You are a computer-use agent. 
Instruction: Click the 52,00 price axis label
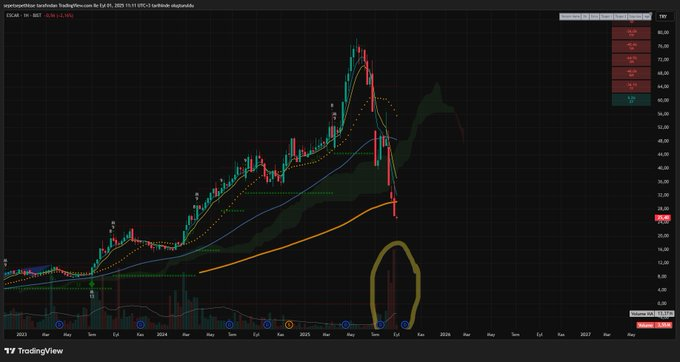663,127
